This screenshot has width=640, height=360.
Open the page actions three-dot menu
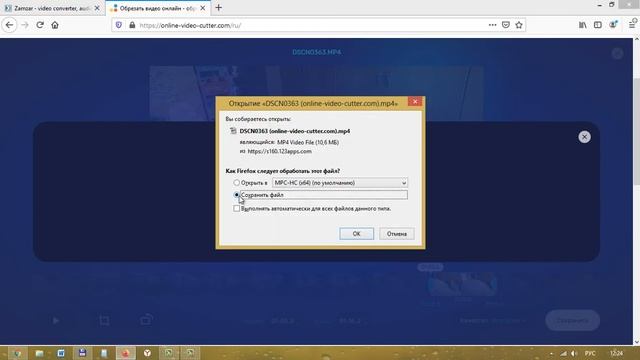[492, 25]
